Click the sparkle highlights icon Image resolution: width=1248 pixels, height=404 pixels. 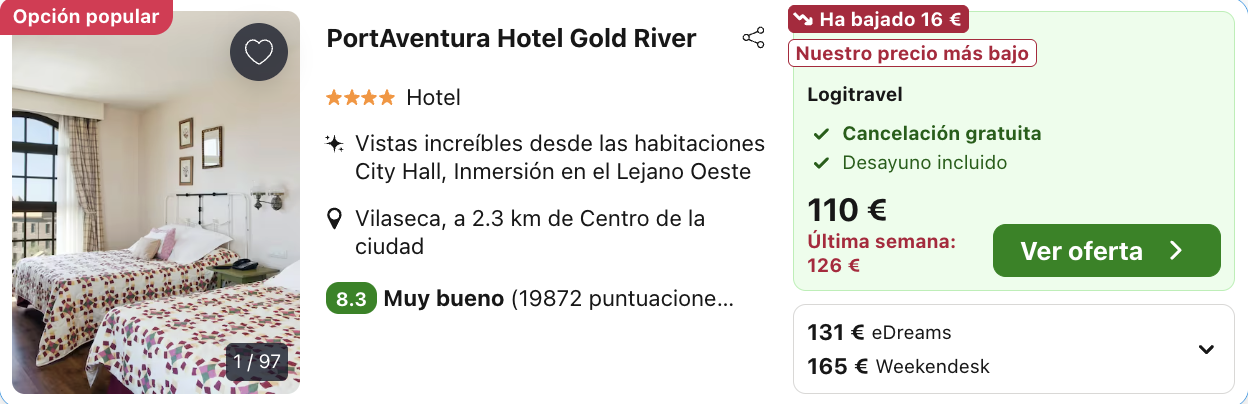pos(335,144)
